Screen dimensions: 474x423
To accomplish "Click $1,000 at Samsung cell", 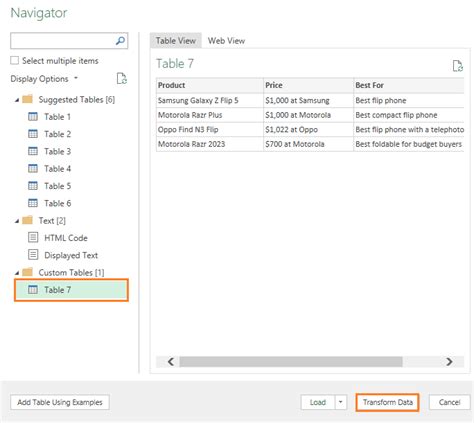I will 308,100.
